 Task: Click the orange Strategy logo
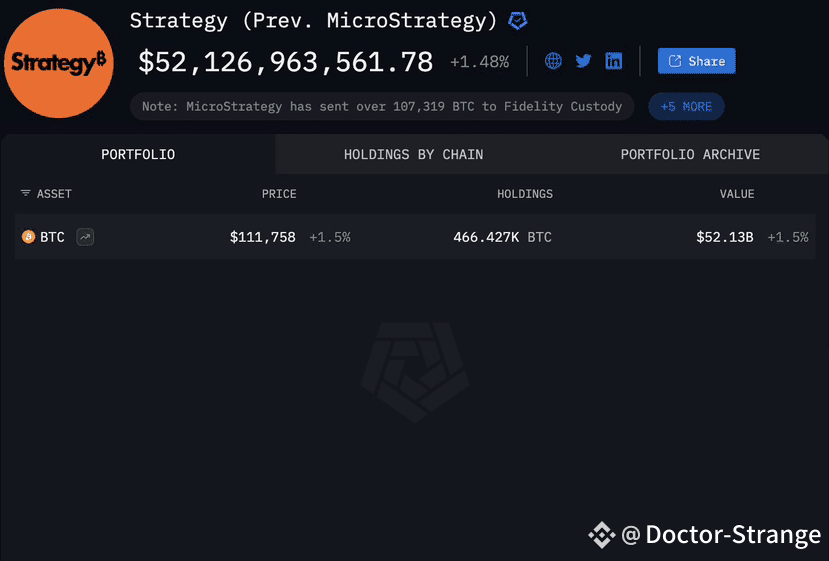tap(59, 63)
